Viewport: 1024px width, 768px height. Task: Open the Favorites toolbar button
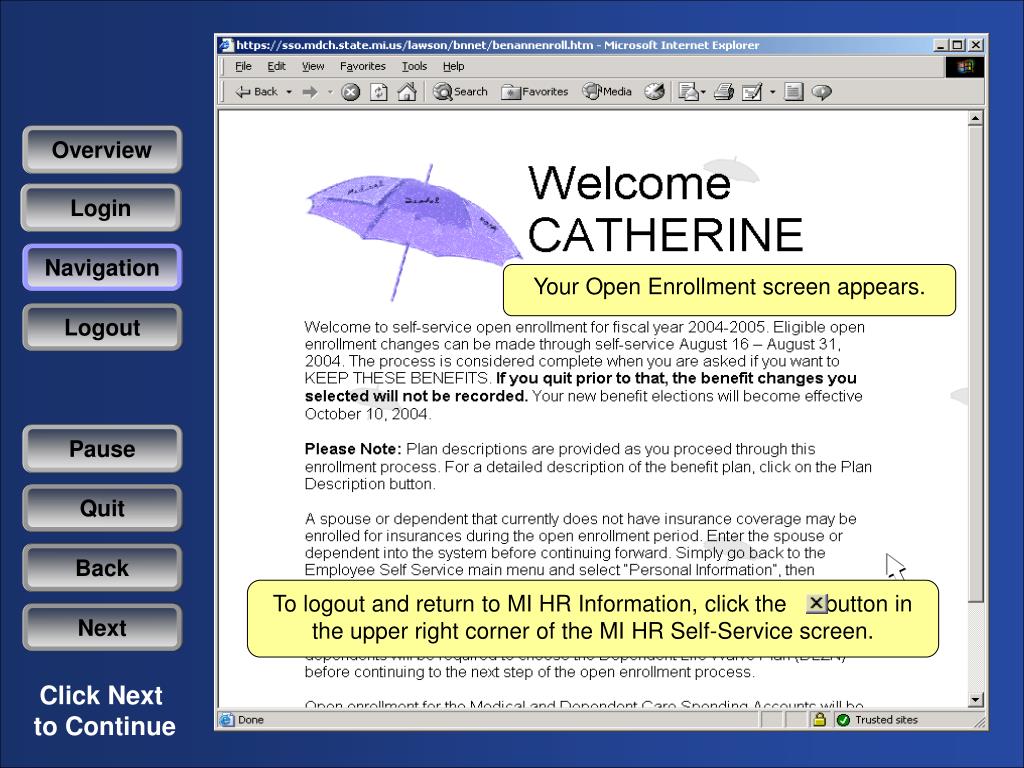[x=534, y=92]
